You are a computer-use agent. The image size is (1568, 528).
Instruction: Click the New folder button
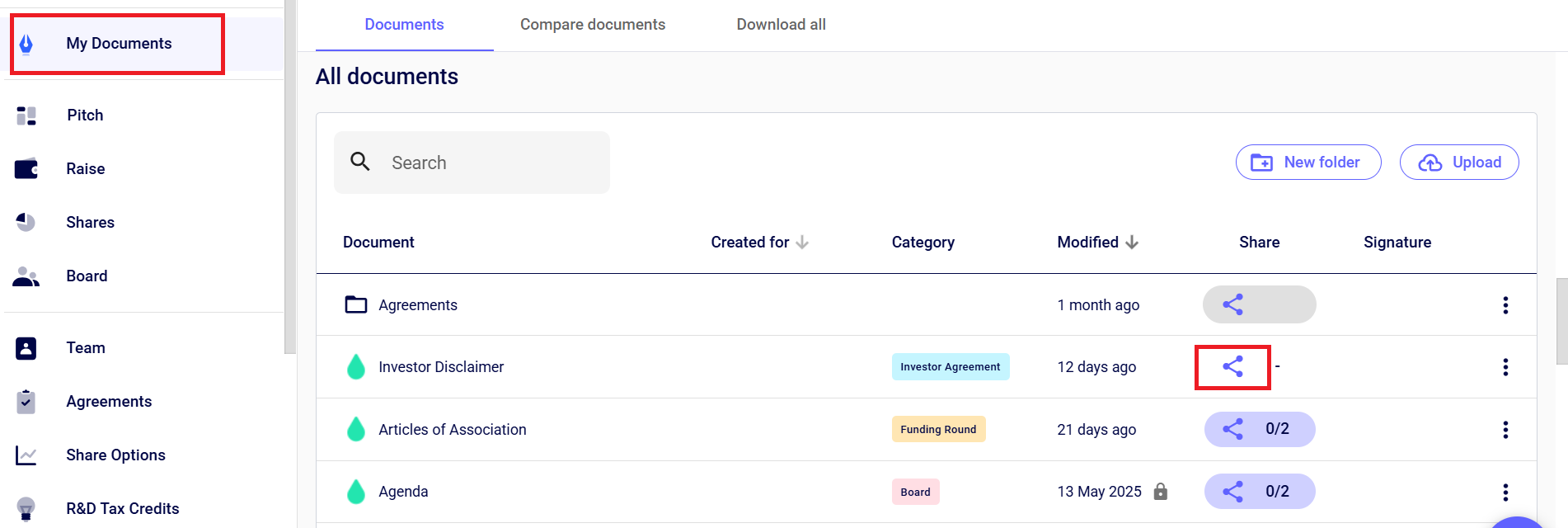[x=1307, y=163]
